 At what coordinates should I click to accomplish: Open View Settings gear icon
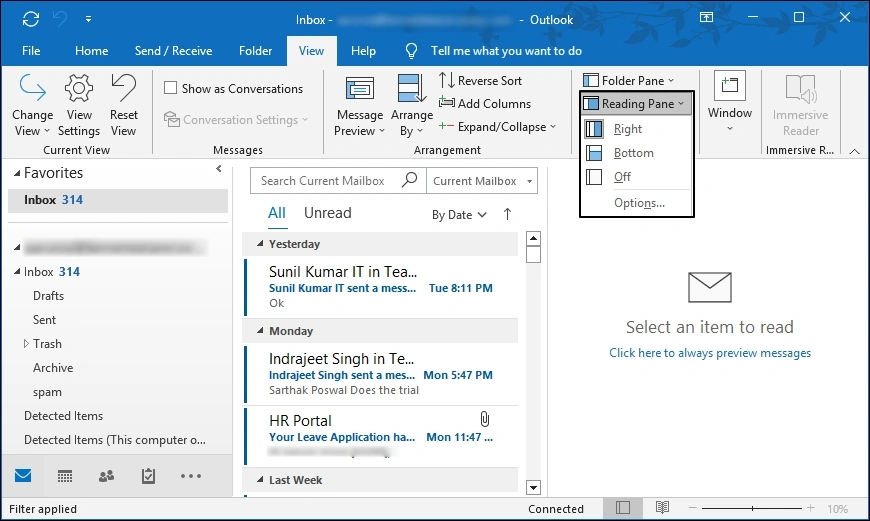(79, 88)
